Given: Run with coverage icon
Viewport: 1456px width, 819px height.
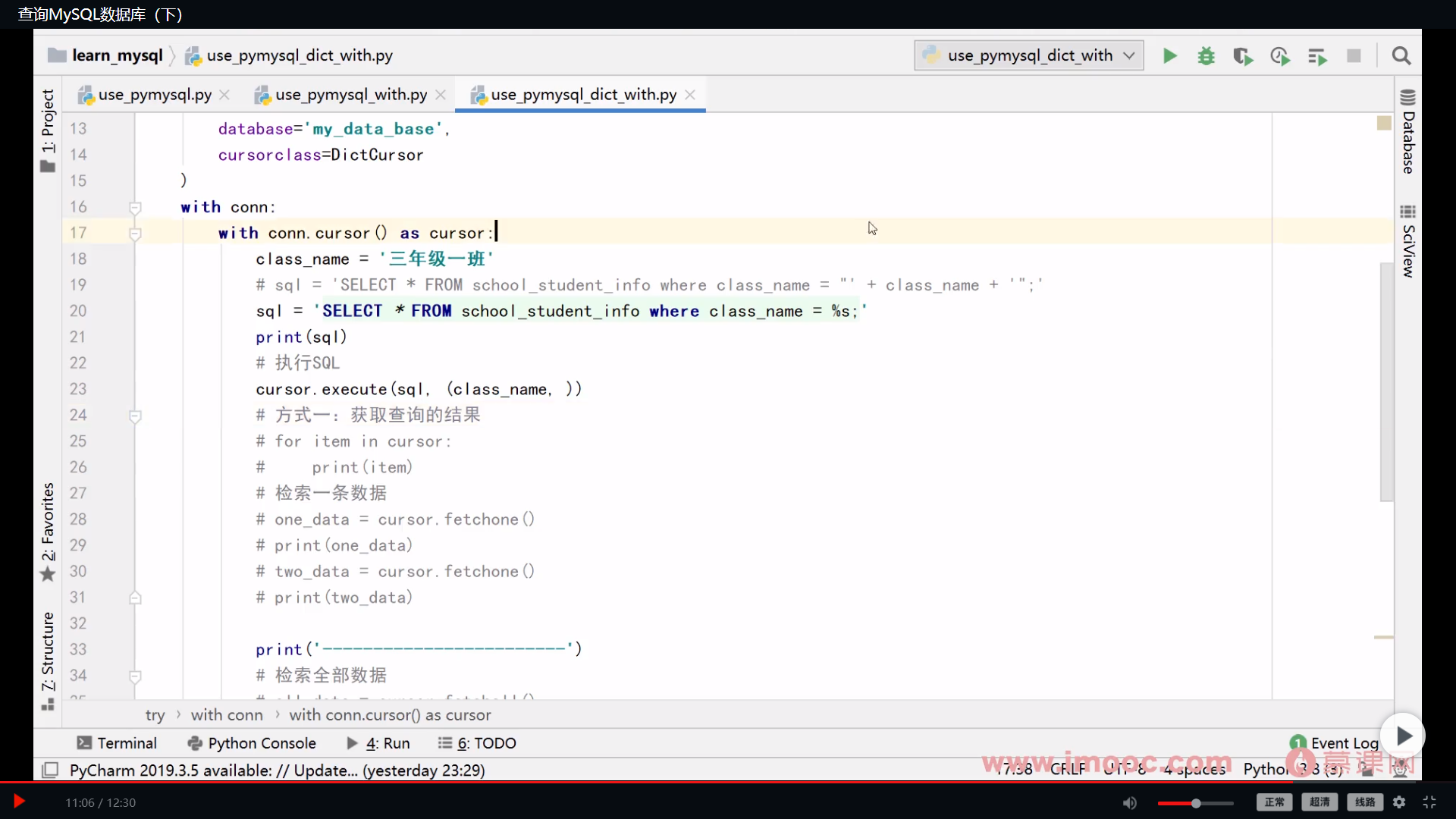Looking at the screenshot, I should (x=1243, y=55).
